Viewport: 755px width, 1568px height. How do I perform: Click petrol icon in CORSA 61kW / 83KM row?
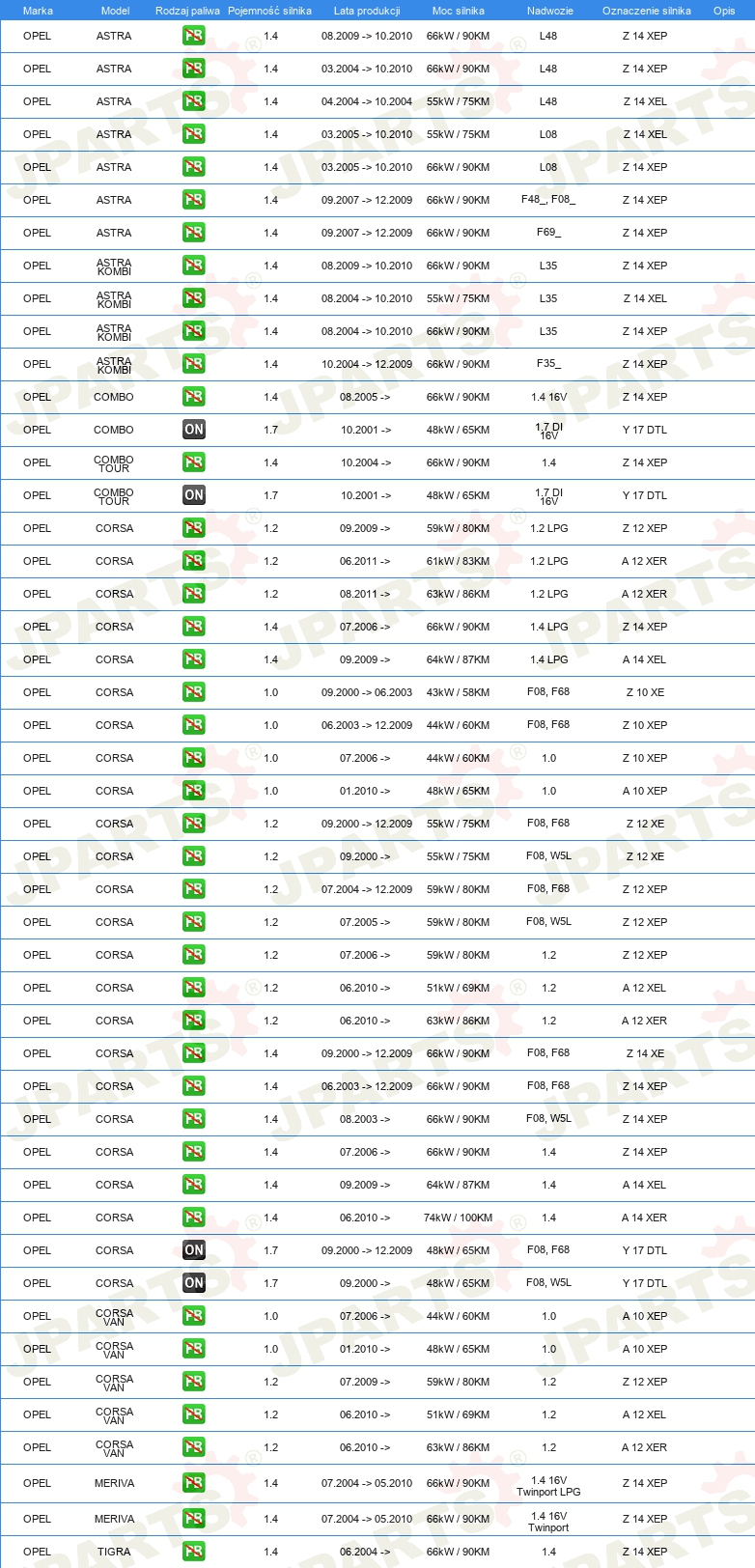pyautogui.click(x=194, y=561)
